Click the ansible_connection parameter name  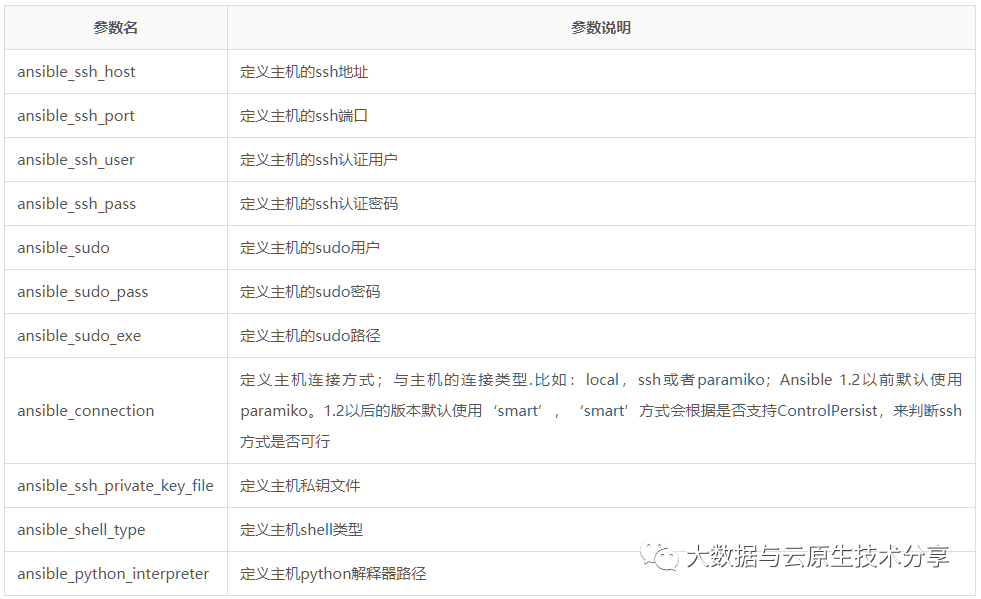[86, 411]
